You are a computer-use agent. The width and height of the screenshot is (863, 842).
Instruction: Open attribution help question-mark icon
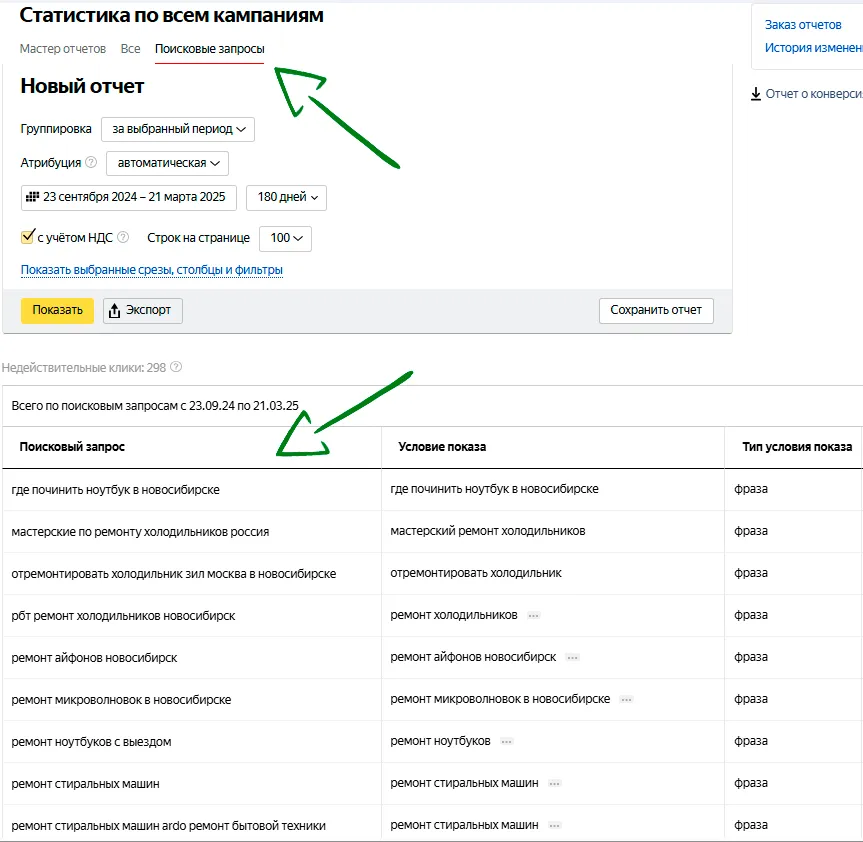click(x=91, y=162)
